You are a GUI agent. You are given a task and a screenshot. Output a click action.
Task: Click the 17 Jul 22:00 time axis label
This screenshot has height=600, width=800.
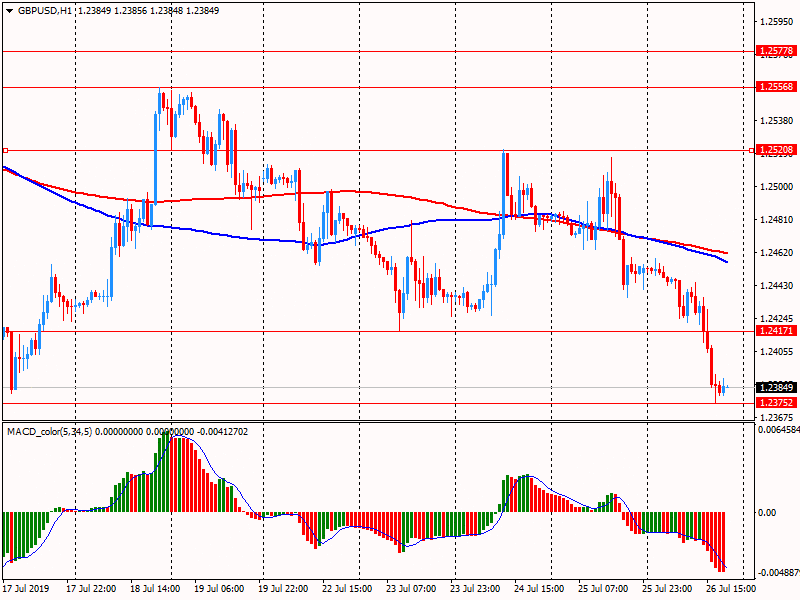pos(91,588)
